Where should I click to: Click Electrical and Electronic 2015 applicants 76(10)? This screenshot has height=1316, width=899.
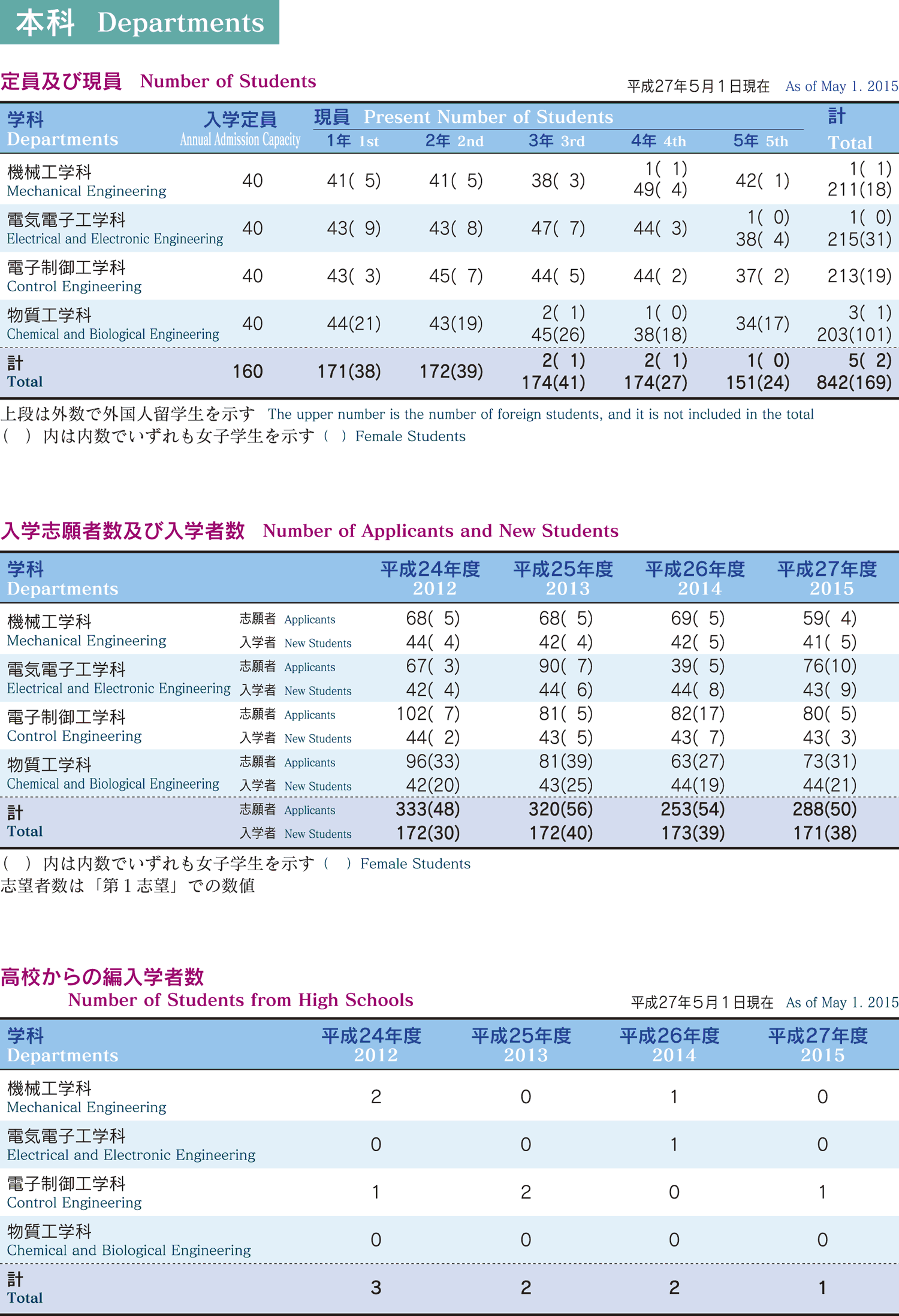point(830,665)
